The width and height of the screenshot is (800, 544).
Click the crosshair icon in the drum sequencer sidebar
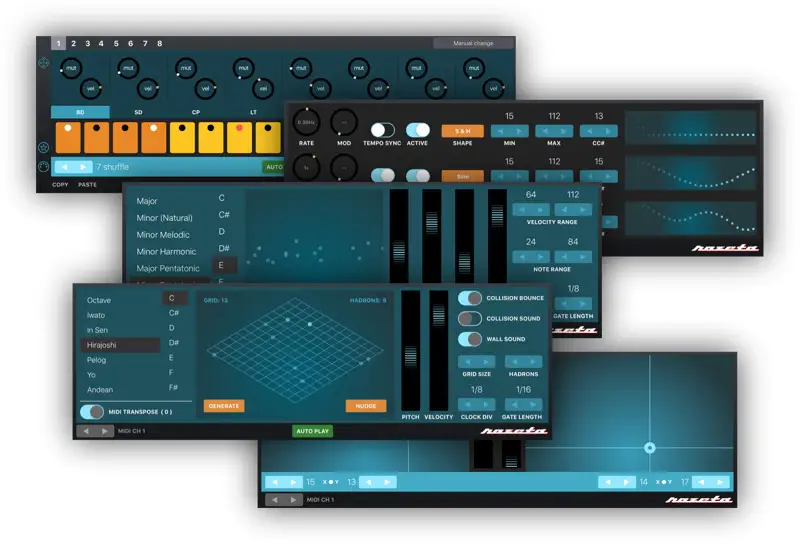(43, 63)
